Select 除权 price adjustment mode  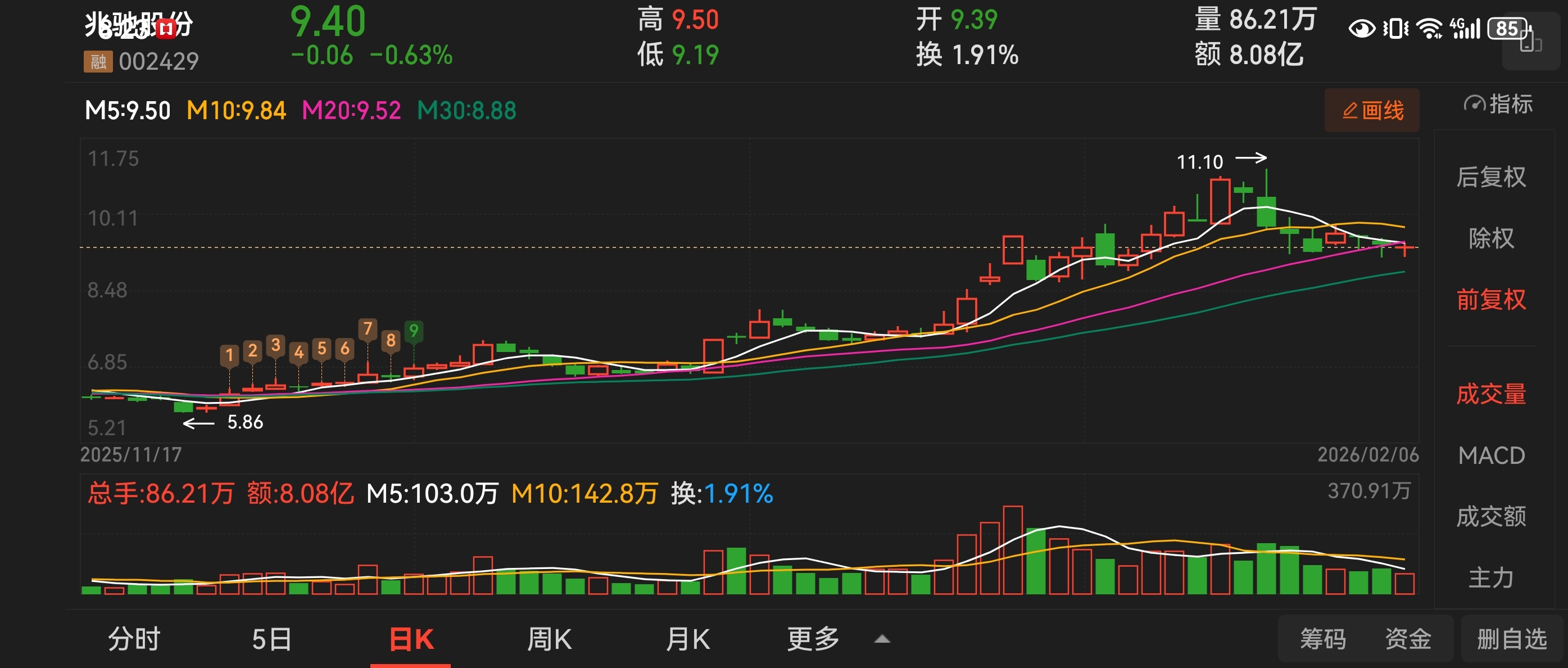[1490, 238]
